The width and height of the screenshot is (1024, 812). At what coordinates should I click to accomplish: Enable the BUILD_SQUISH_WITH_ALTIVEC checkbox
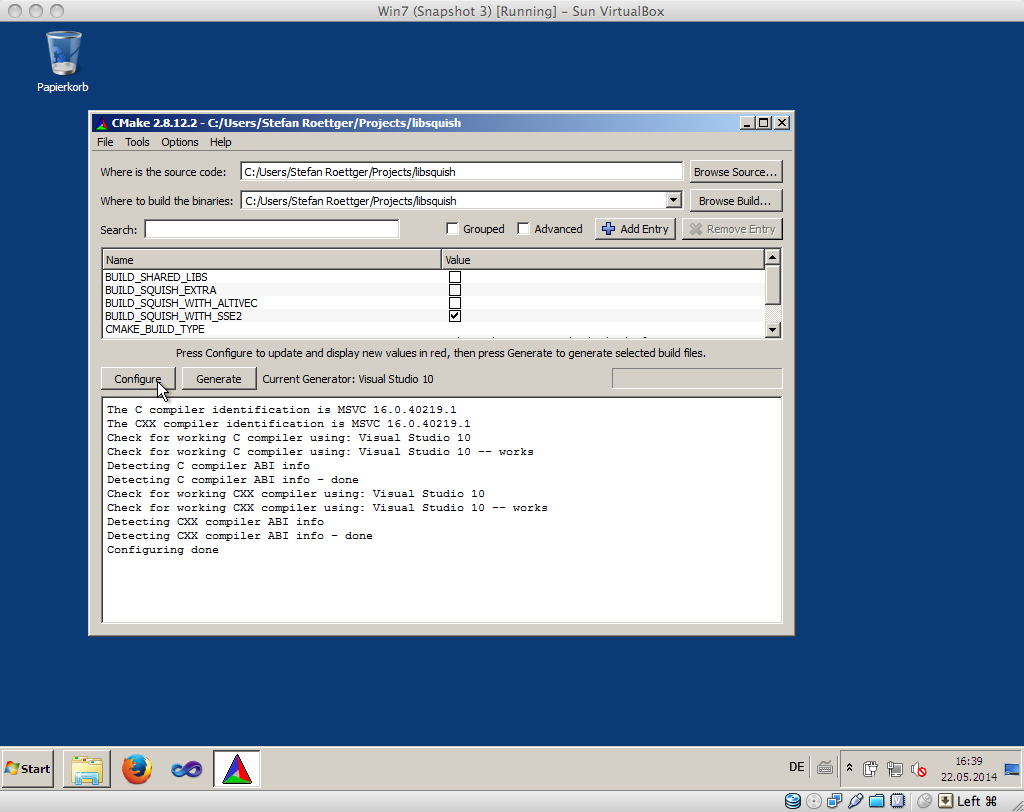[455, 303]
